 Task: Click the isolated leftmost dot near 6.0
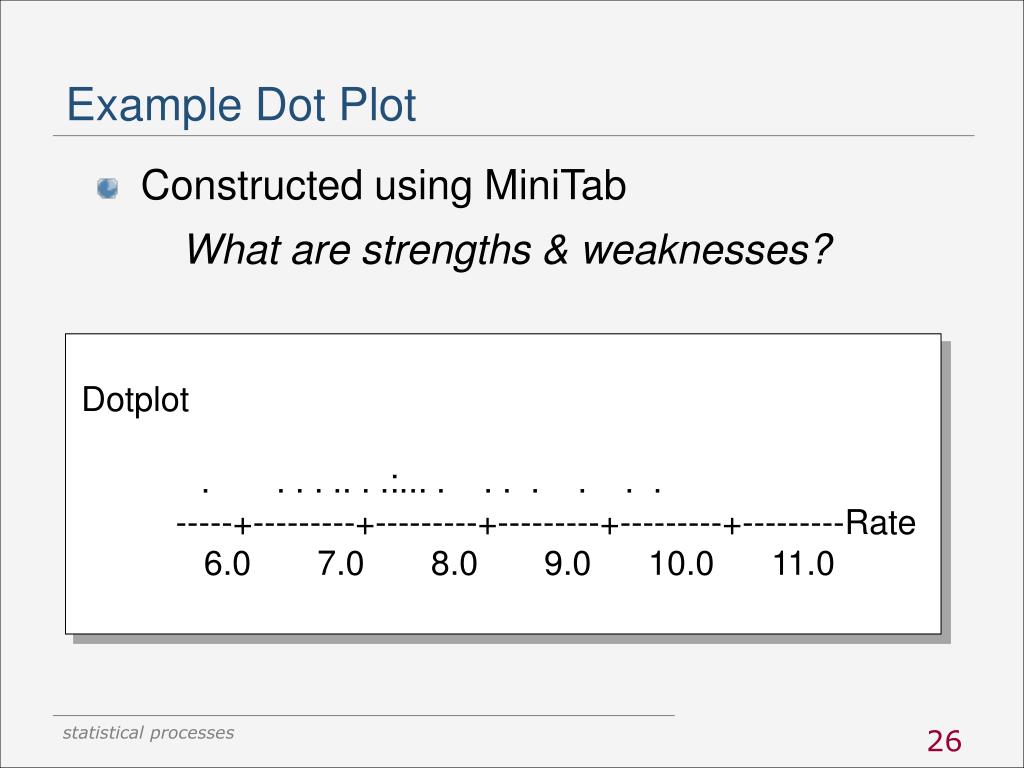(x=206, y=490)
